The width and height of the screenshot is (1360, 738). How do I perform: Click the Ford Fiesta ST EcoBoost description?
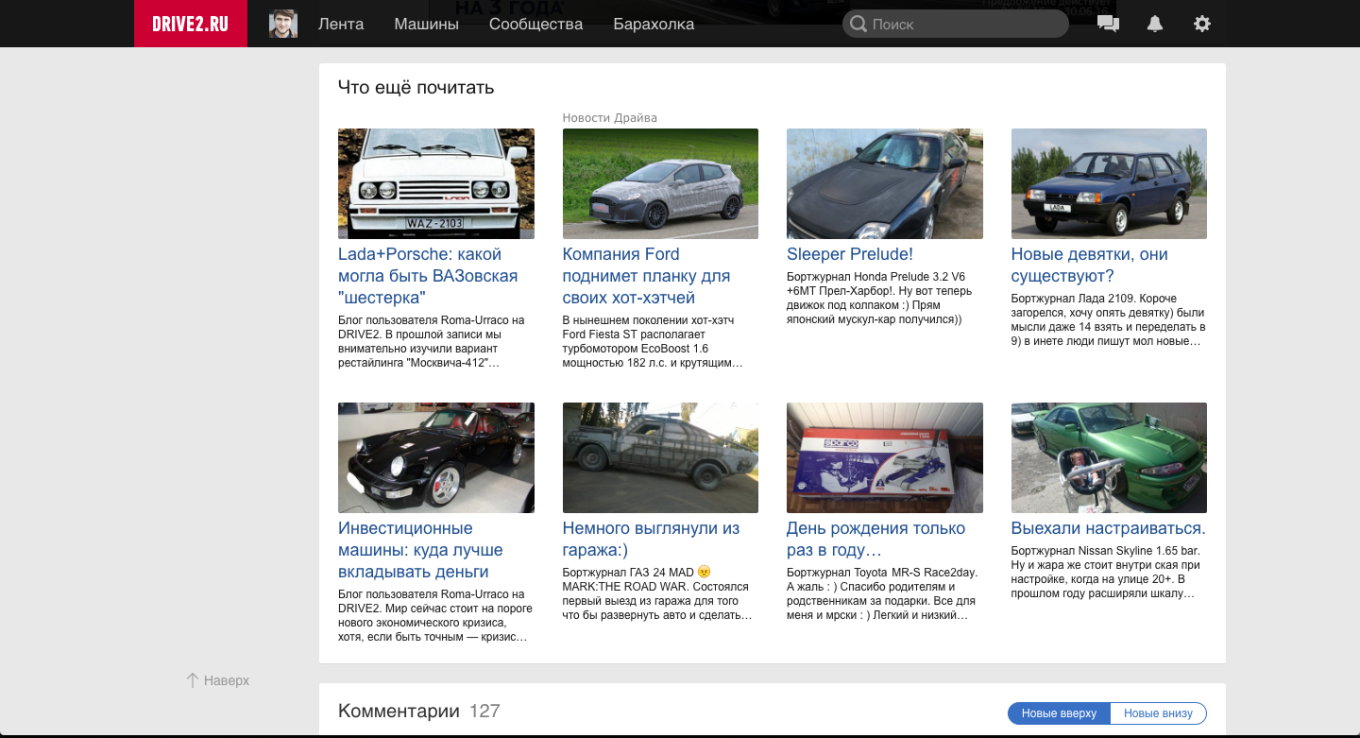653,342
